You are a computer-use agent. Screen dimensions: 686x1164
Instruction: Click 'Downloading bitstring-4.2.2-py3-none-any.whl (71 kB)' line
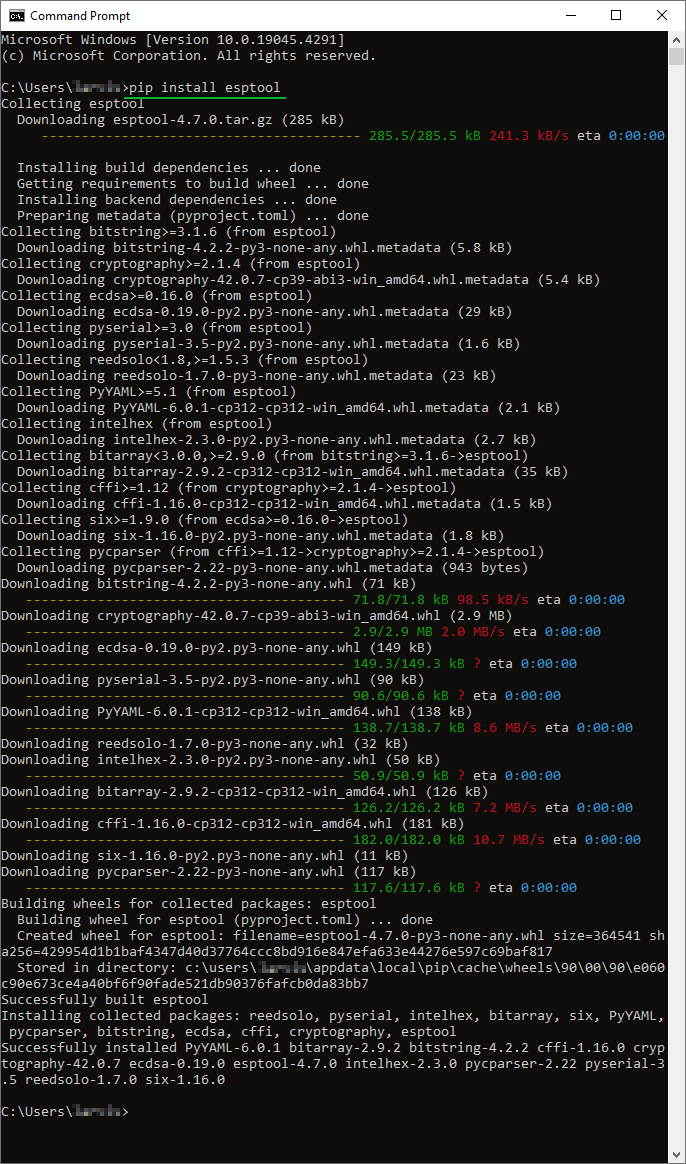(x=209, y=583)
